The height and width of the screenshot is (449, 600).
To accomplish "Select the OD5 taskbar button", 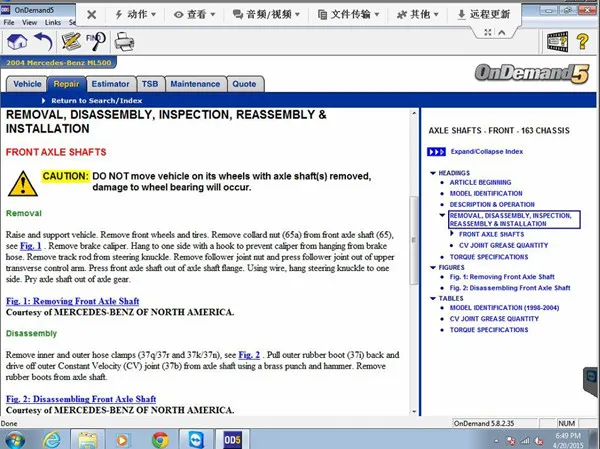I will 232,440.
